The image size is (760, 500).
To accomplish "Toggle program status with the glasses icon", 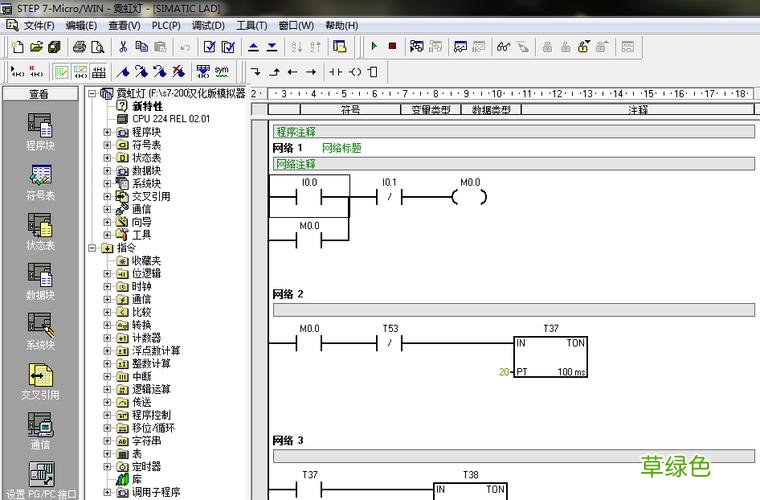I will [504, 47].
